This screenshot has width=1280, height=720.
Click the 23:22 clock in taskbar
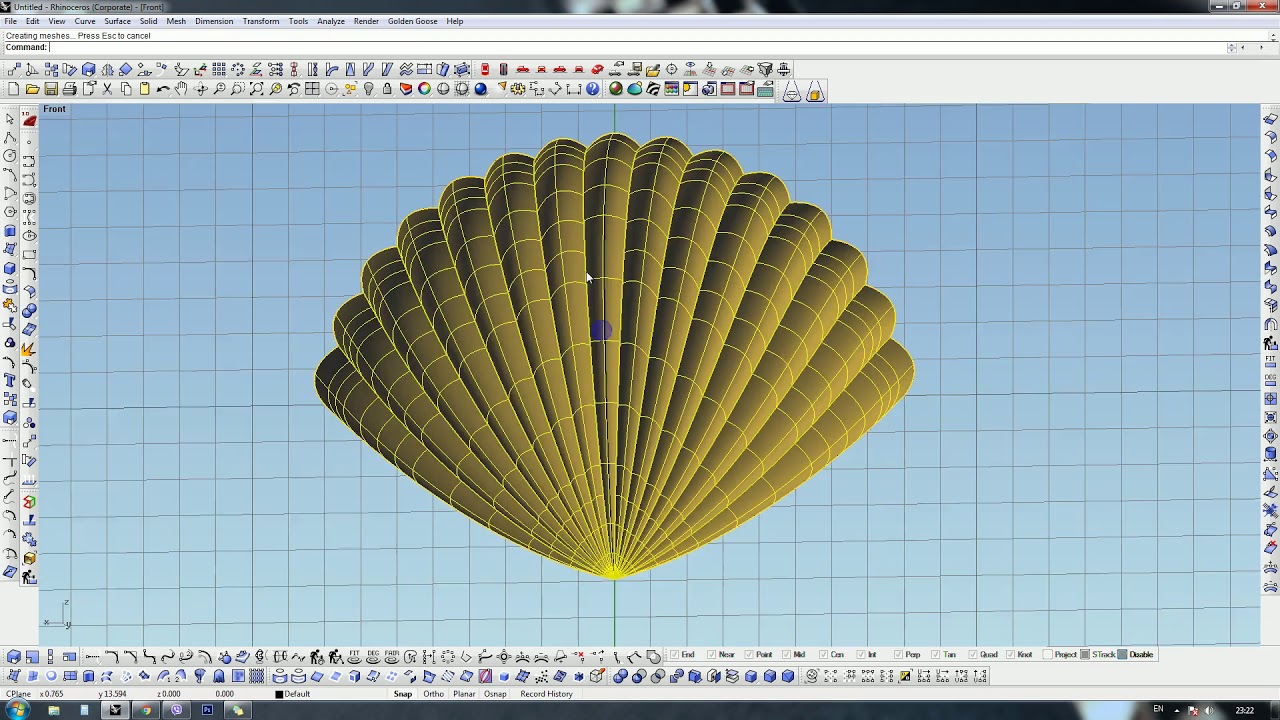pos(1244,711)
